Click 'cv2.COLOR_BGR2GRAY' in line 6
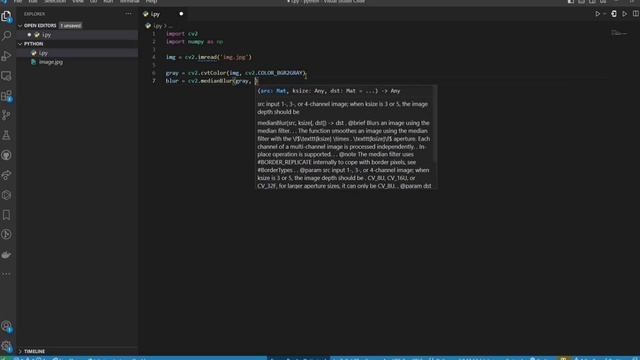Viewport: 640px width, 360px height. (275, 73)
